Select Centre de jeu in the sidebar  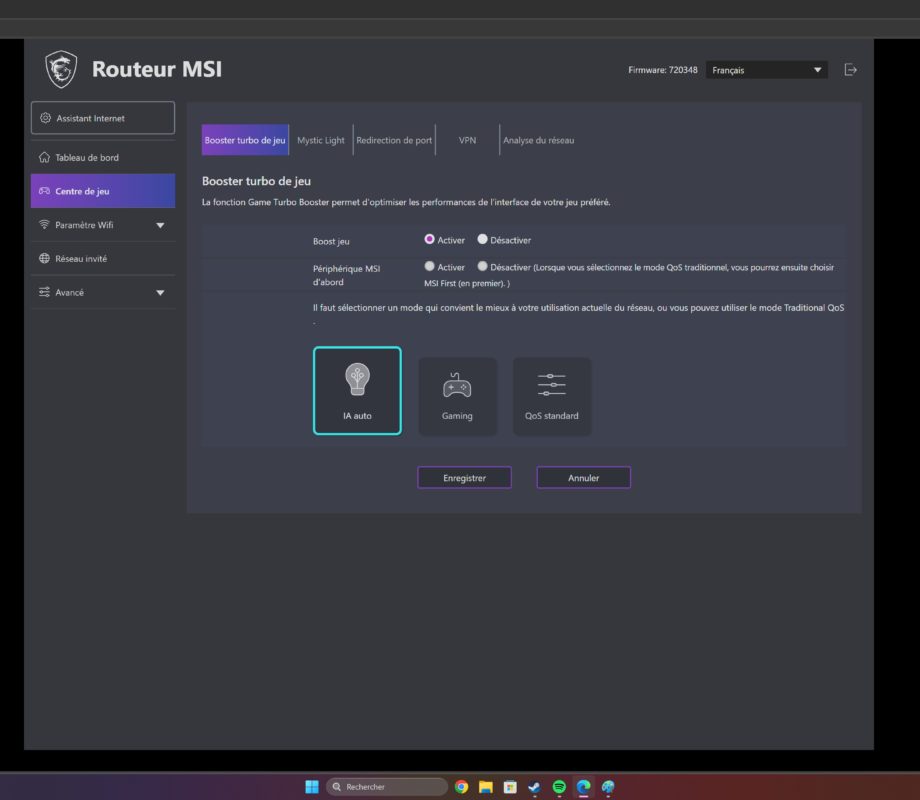[x=103, y=191]
